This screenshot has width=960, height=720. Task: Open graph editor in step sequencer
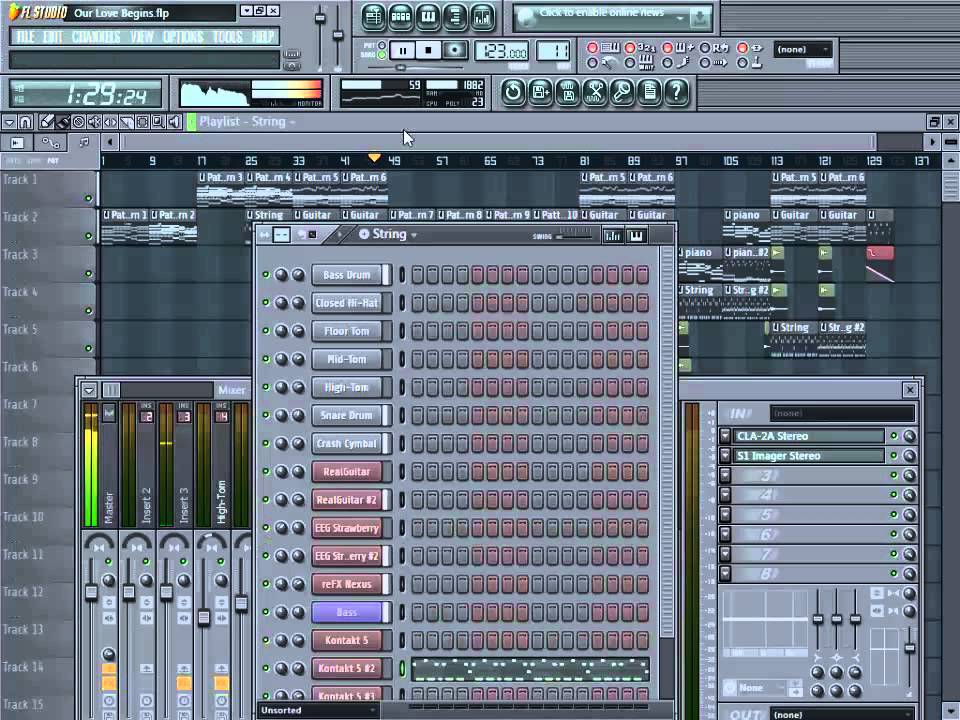[612, 235]
